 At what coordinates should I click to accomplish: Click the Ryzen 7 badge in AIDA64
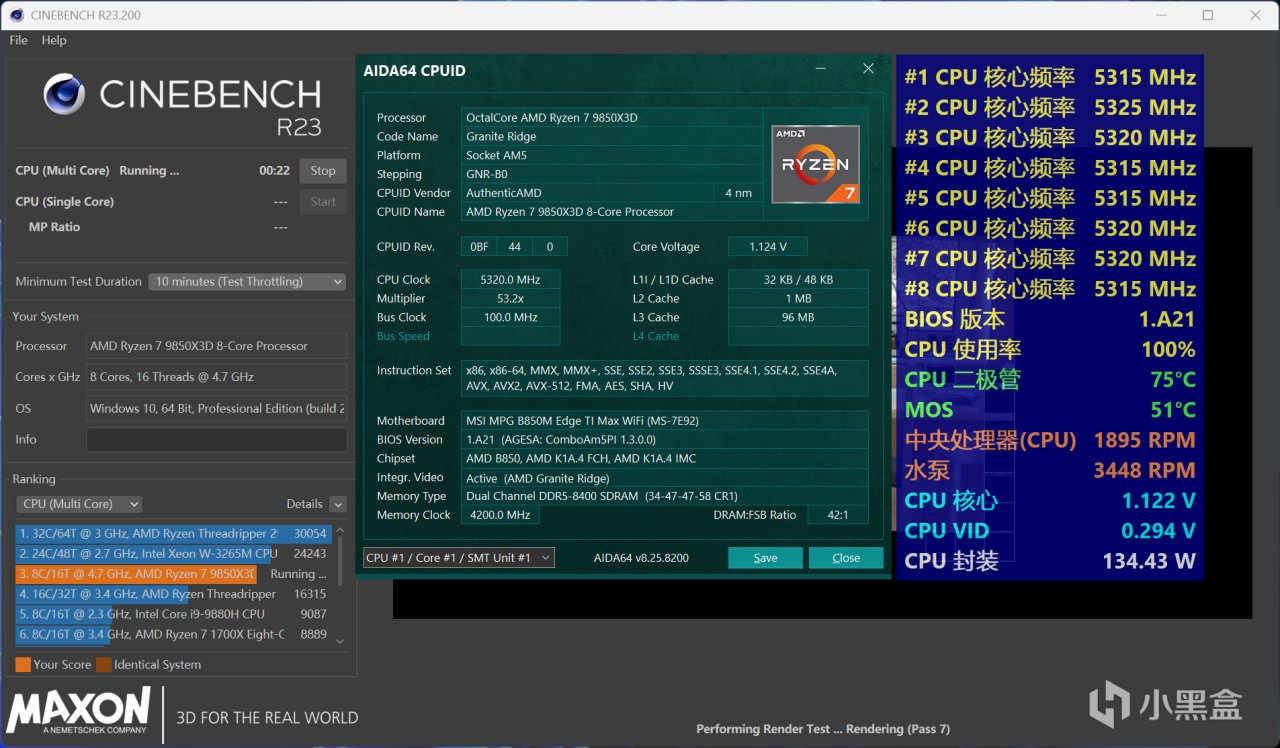tap(815, 164)
